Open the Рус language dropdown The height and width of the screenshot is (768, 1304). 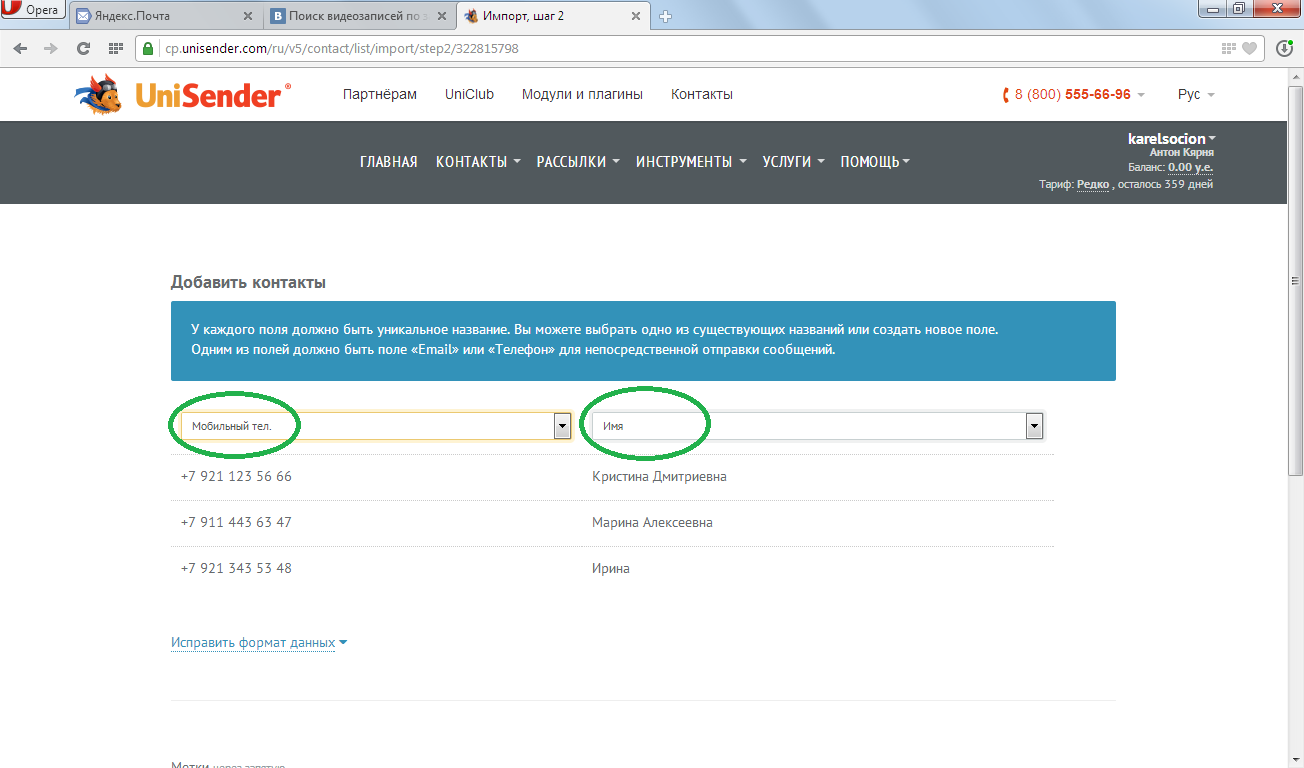[x=1196, y=95]
